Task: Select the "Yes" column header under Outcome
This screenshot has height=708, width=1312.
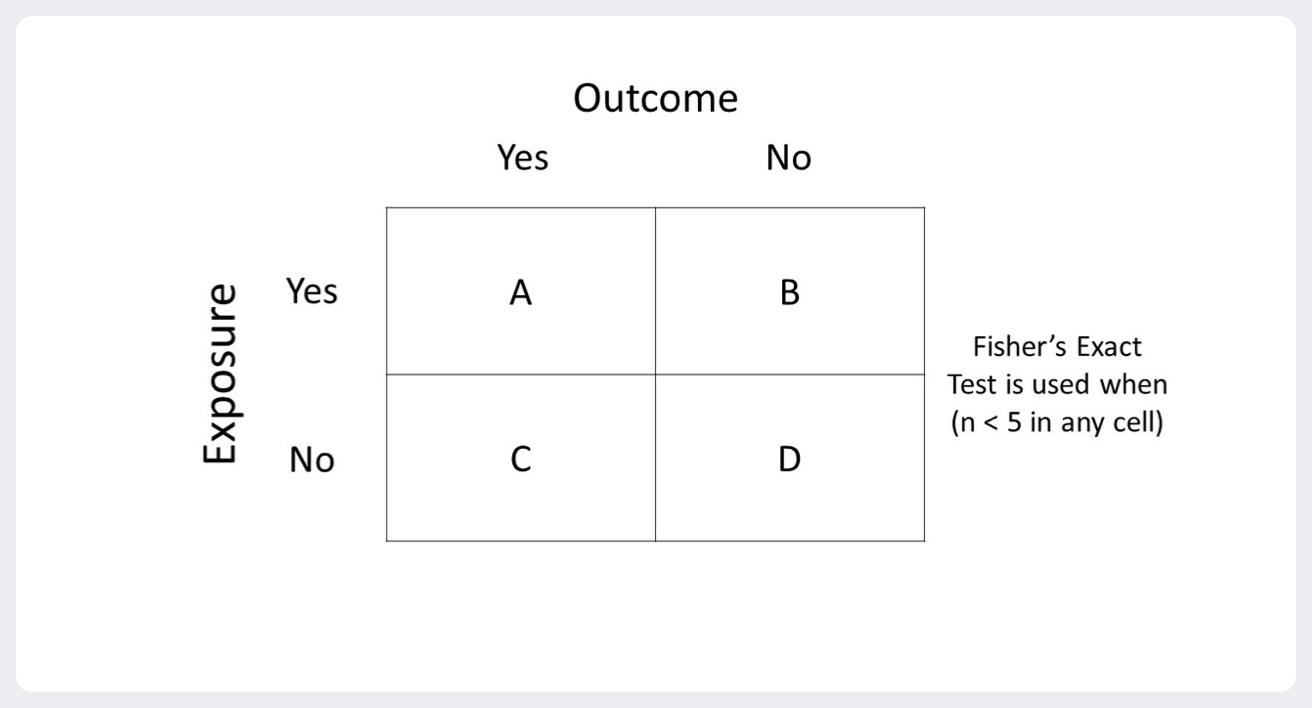Action: pyautogui.click(x=523, y=158)
